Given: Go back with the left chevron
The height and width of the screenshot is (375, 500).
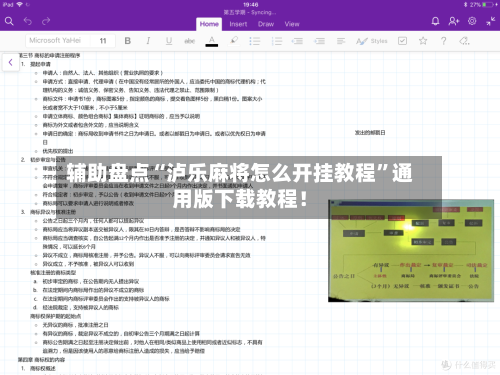Looking at the screenshot, I should [11, 62].
